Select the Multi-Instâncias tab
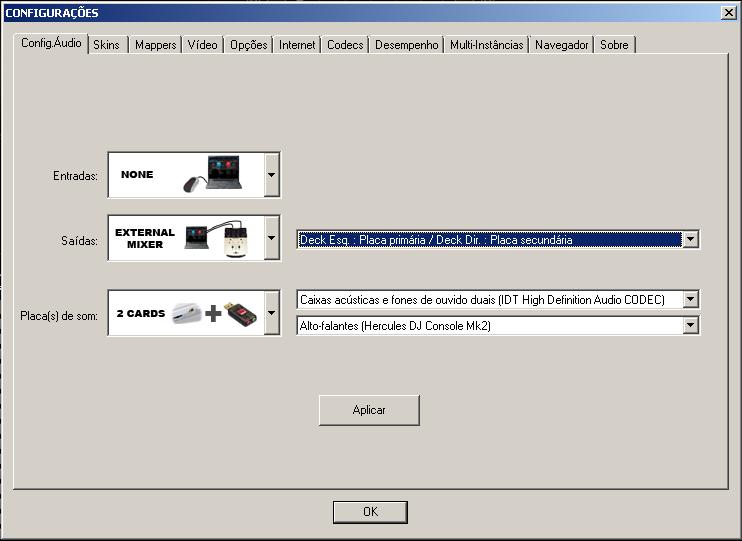 click(x=486, y=45)
